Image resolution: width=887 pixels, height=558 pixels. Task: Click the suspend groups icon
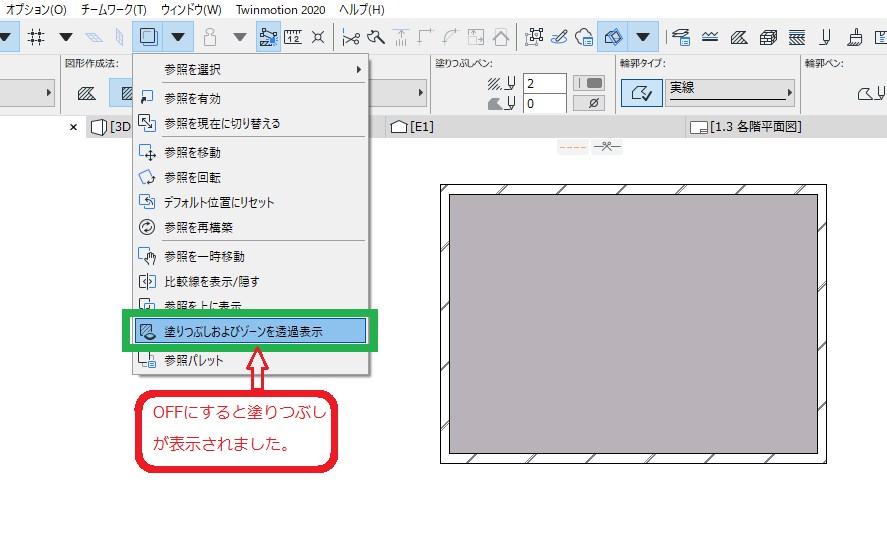[x=534, y=37]
